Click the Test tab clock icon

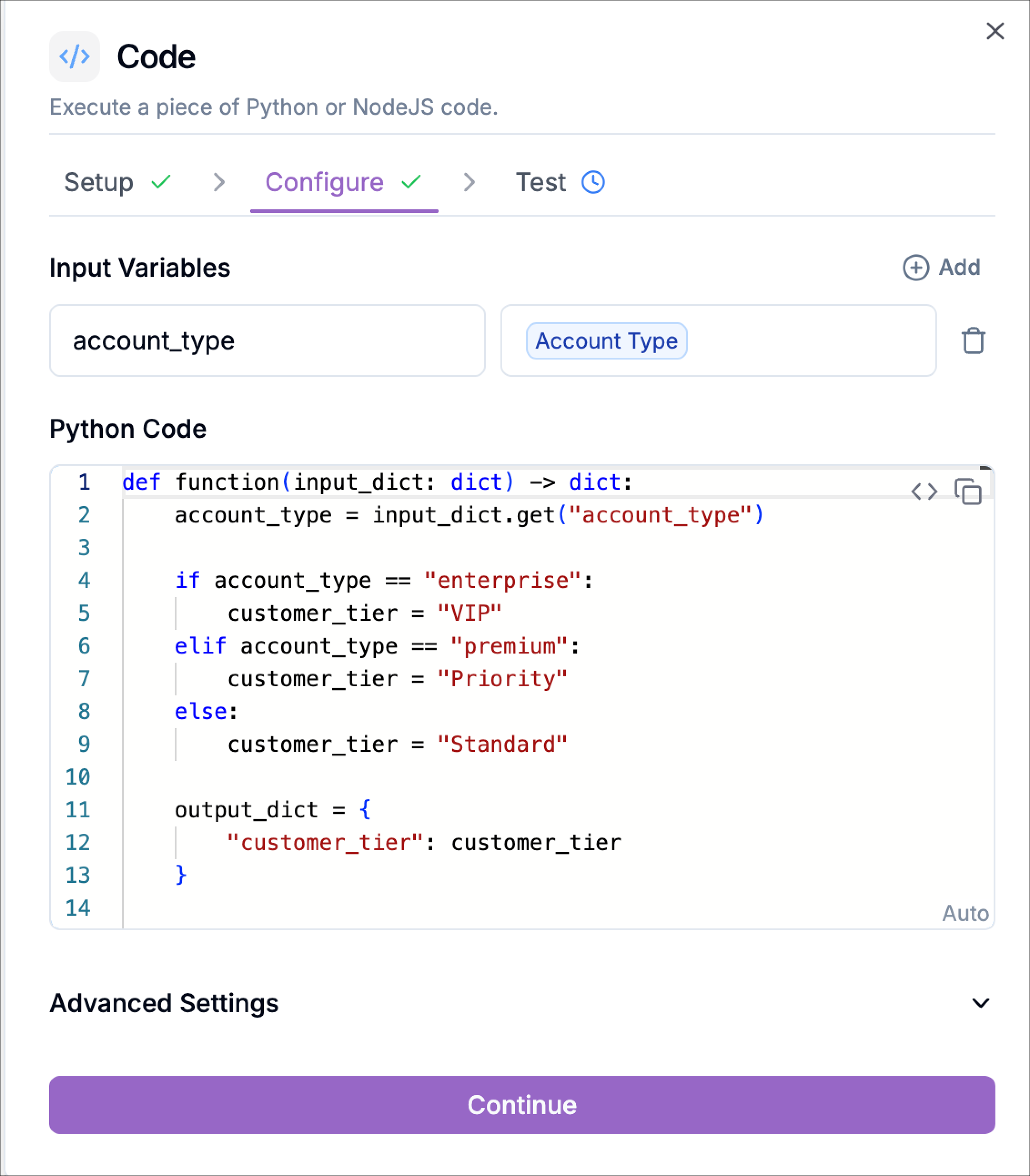coord(593,182)
